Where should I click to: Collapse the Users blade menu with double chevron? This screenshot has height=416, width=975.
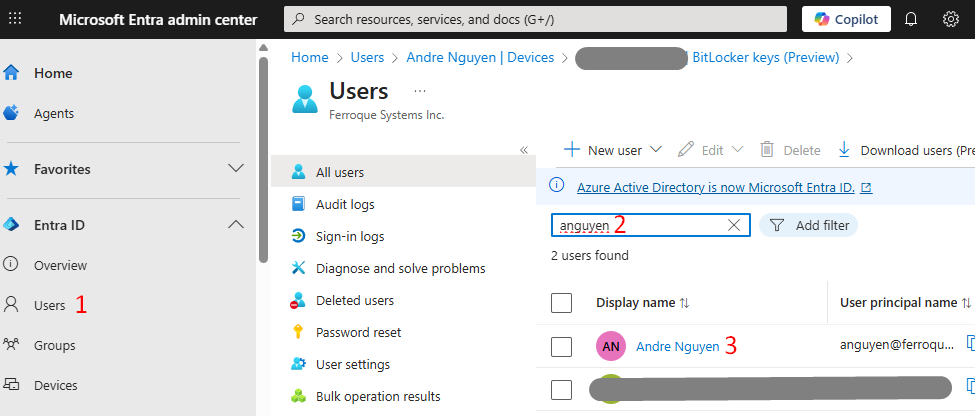point(524,150)
